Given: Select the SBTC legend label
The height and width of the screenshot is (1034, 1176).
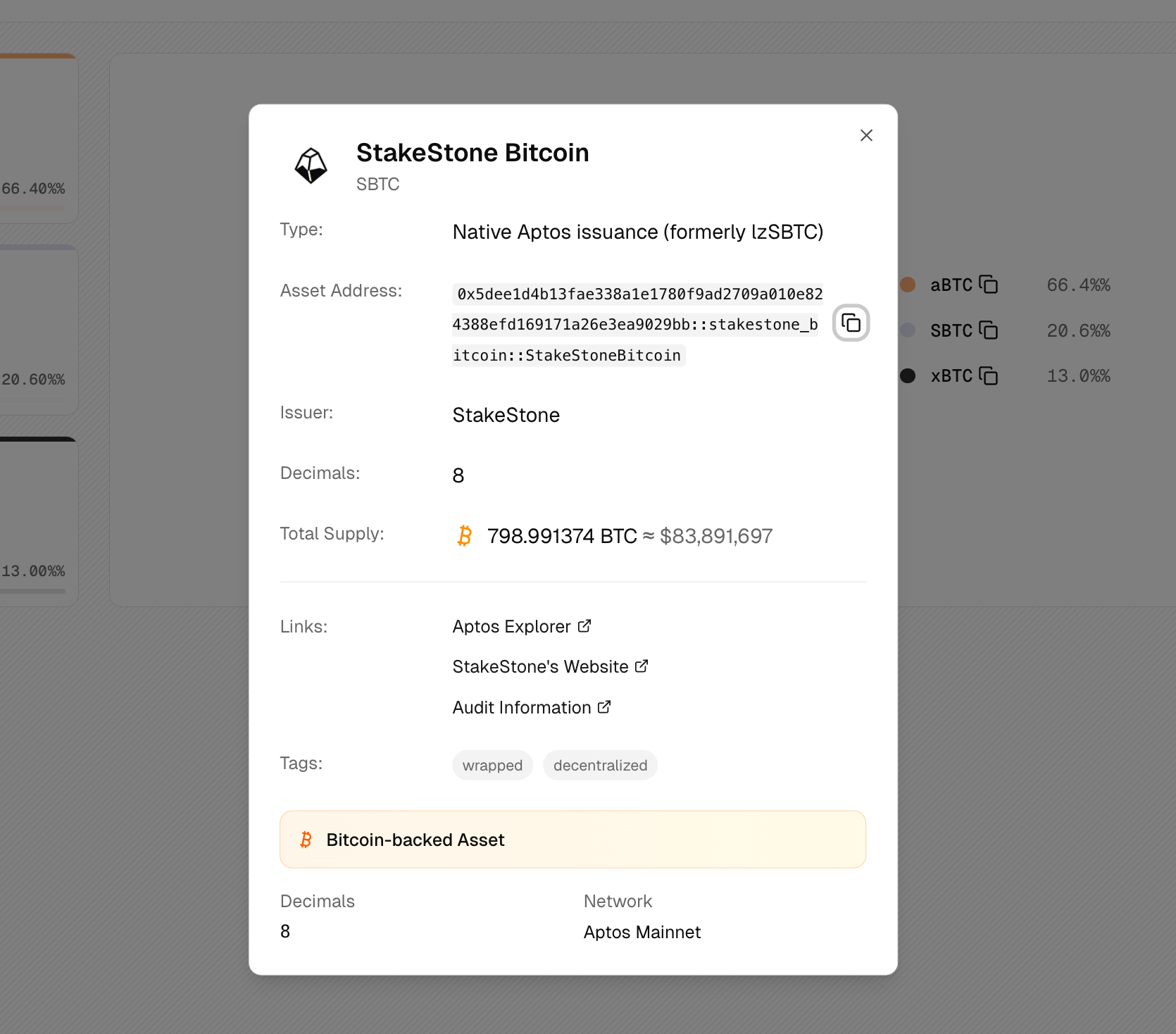Looking at the screenshot, I should pyautogui.click(x=951, y=330).
